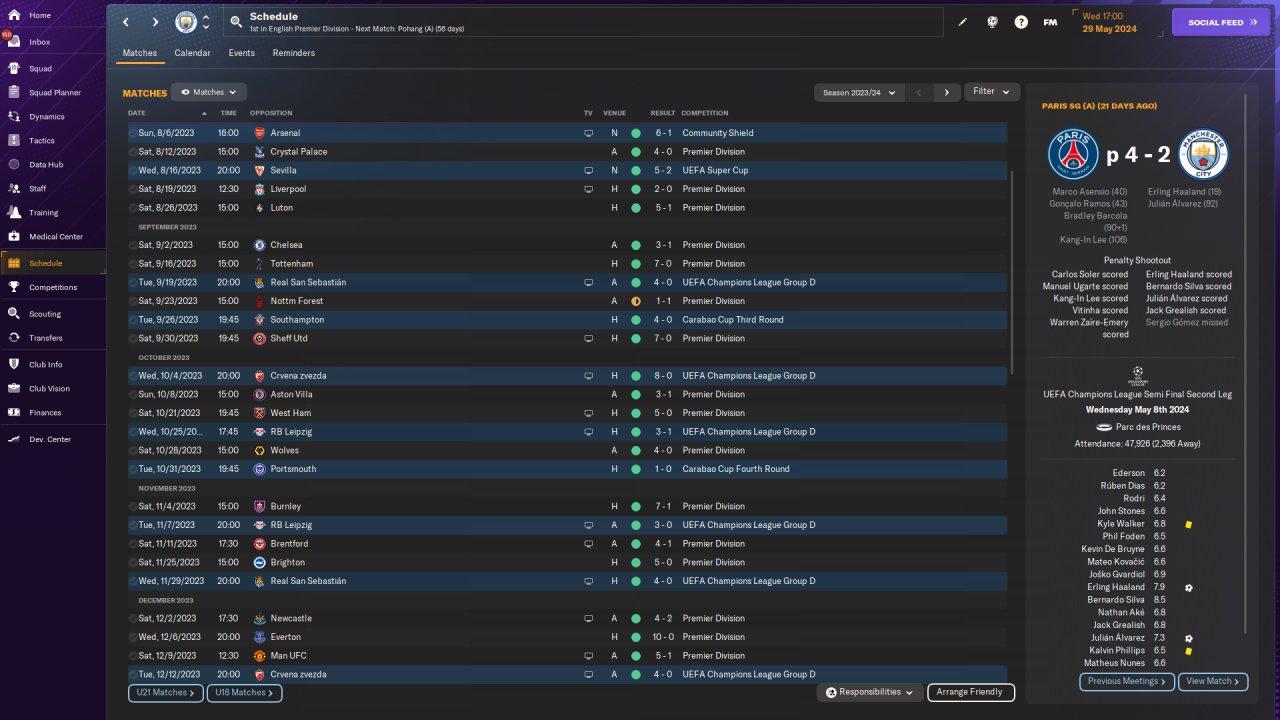
Task: Expand the club switcher arrows
Action: pos(206,22)
